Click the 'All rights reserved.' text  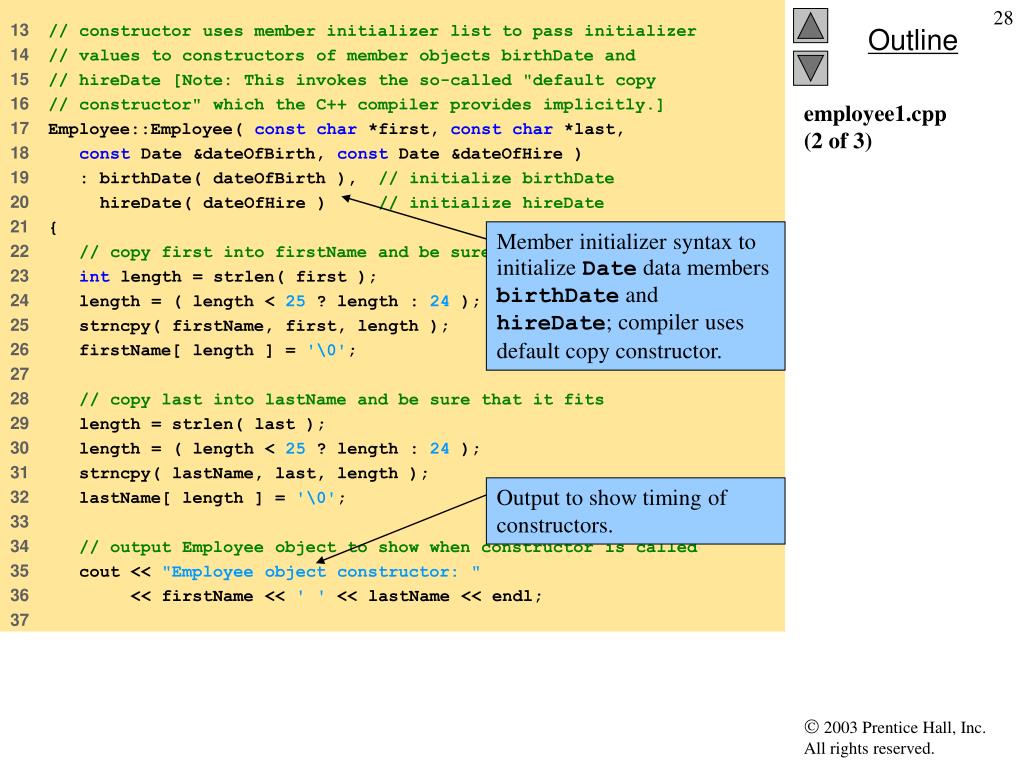(x=869, y=748)
